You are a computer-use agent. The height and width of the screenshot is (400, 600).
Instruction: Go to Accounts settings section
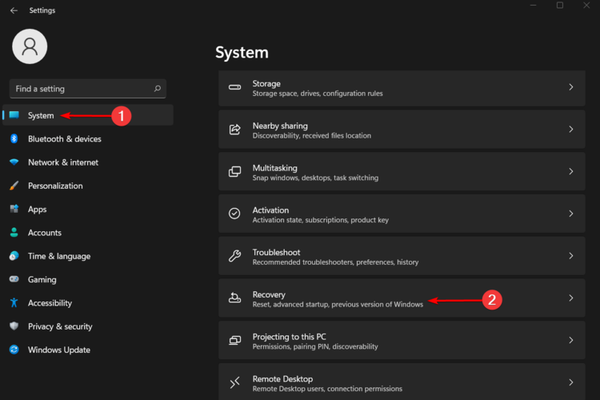click(45, 233)
